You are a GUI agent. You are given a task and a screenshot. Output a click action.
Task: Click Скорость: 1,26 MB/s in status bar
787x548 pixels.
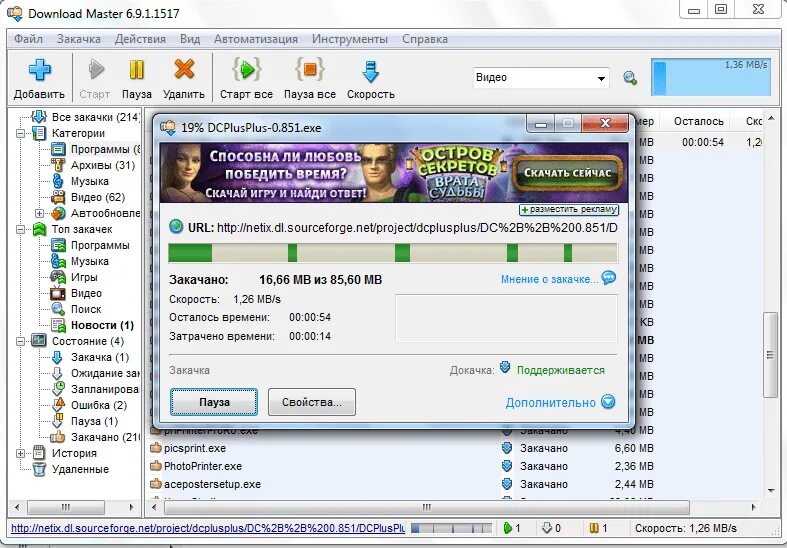click(x=686, y=528)
